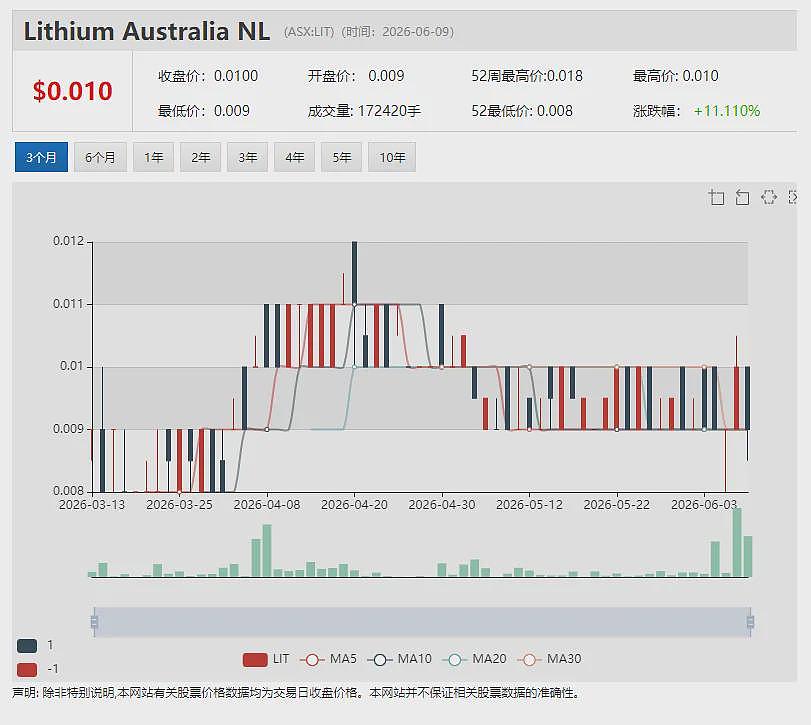
Task: Click the tall candlestick reaching 0.012
Action: coord(355,273)
